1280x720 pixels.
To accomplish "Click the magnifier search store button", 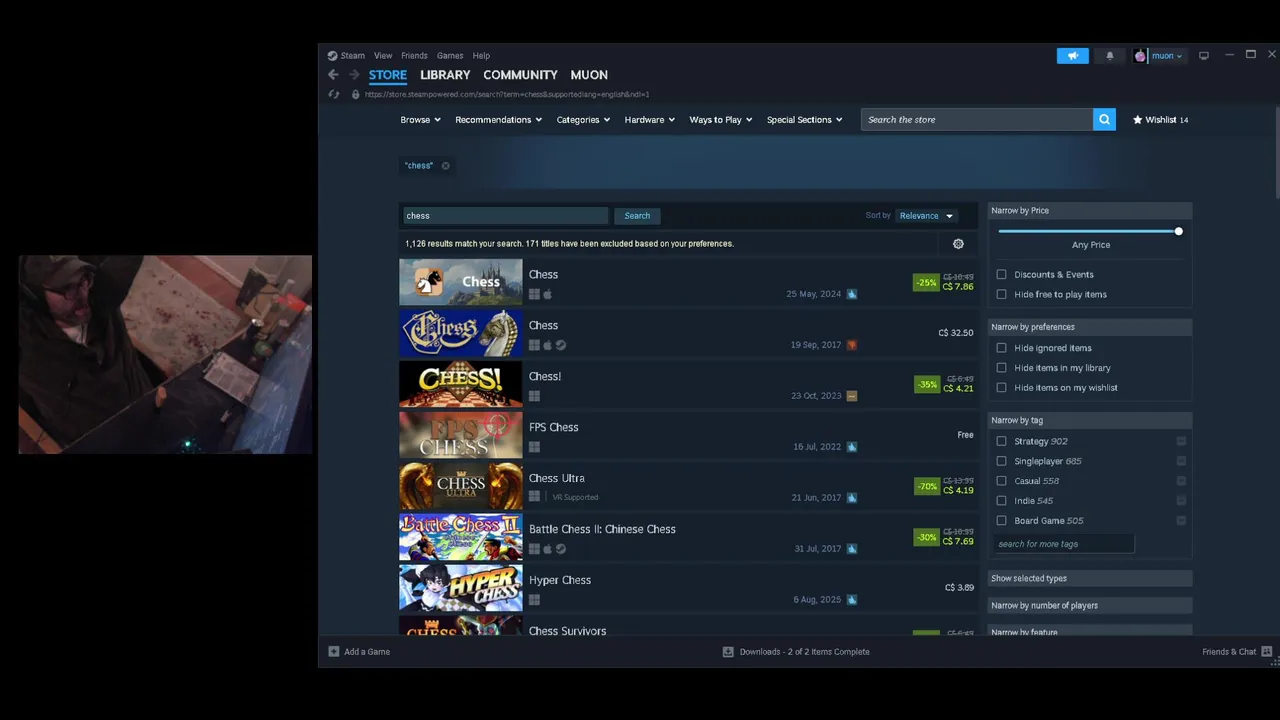I will pos(1104,120).
